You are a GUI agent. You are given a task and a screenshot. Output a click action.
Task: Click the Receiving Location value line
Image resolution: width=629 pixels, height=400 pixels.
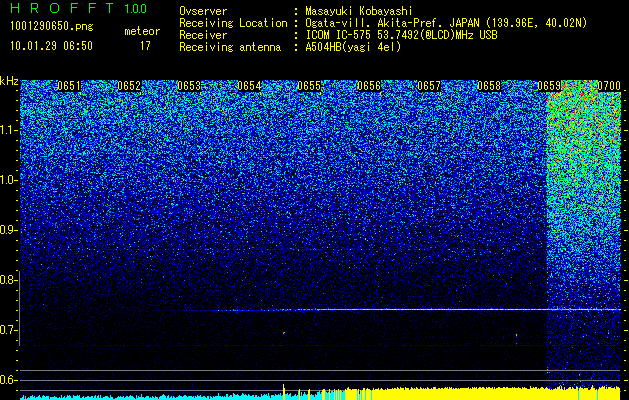tap(446, 23)
